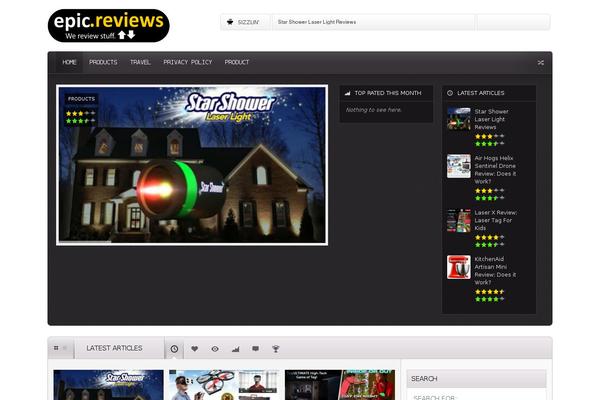This screenshot has width=600, height=400.
Task: Click the 'Nothing to see here.' text
Action: [374, 110]
